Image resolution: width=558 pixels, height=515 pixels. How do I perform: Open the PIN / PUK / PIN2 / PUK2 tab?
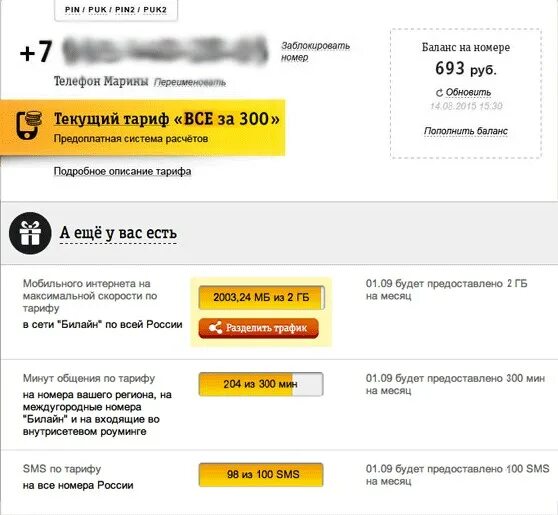click(x=116, y=10)
